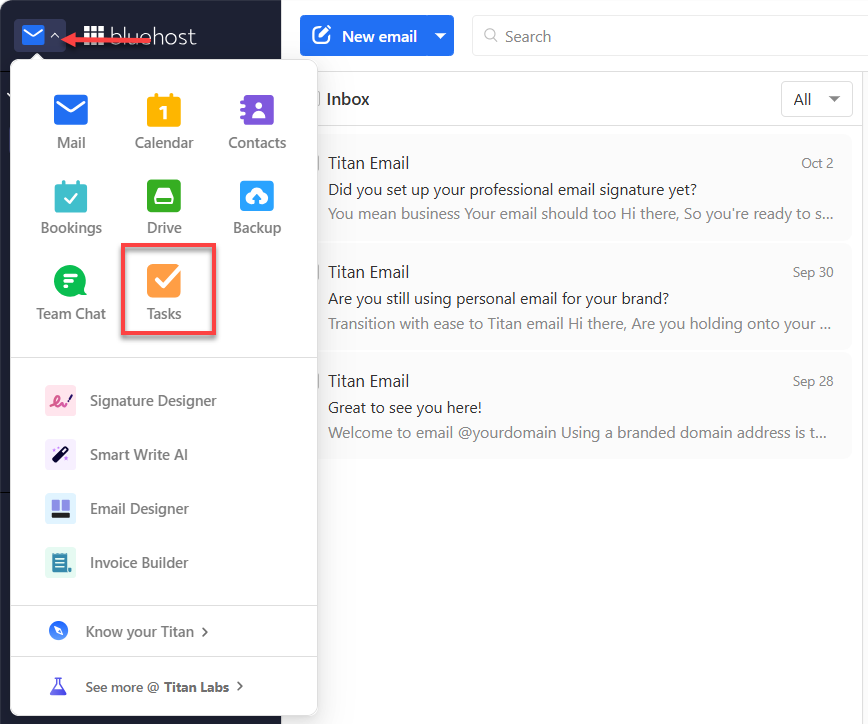Screen dimensions: 868x724
Task: Select Invoice Builder entry
Action: pyautogui.click(x=163, y=562)
